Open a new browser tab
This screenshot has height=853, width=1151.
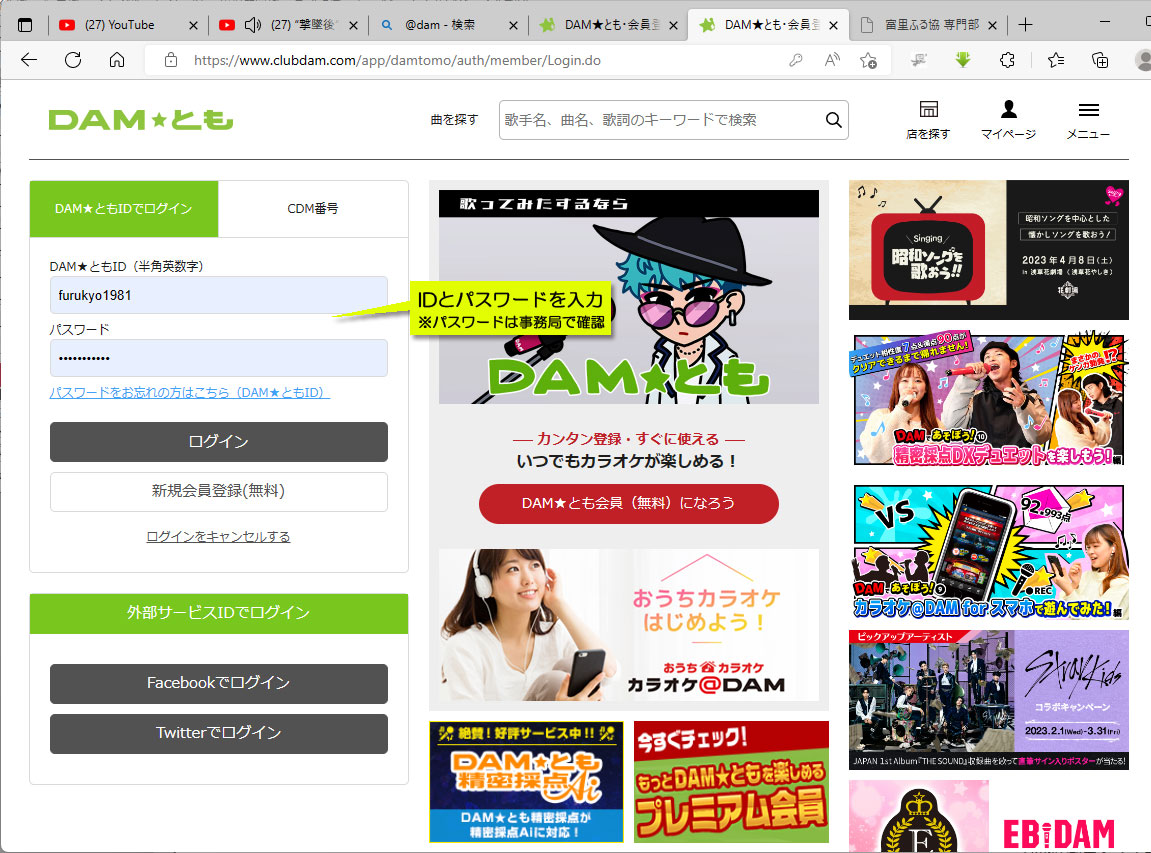coord(1025,25)
